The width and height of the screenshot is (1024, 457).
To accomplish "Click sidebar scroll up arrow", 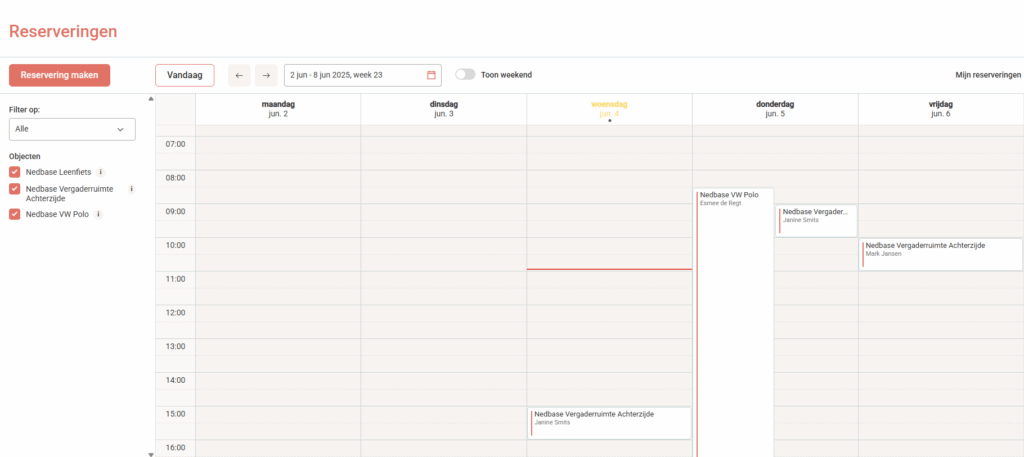I will coord(151,99).
